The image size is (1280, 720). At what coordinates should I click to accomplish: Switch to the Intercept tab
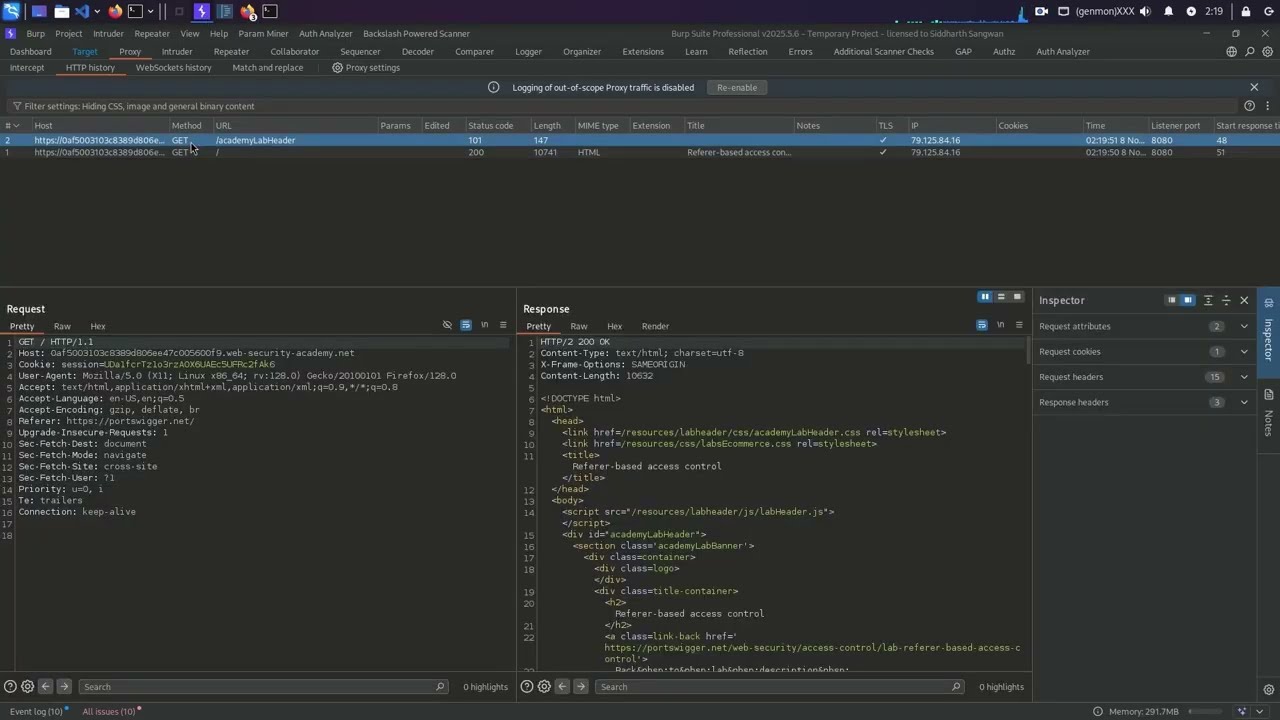click(x=27, y=68)
